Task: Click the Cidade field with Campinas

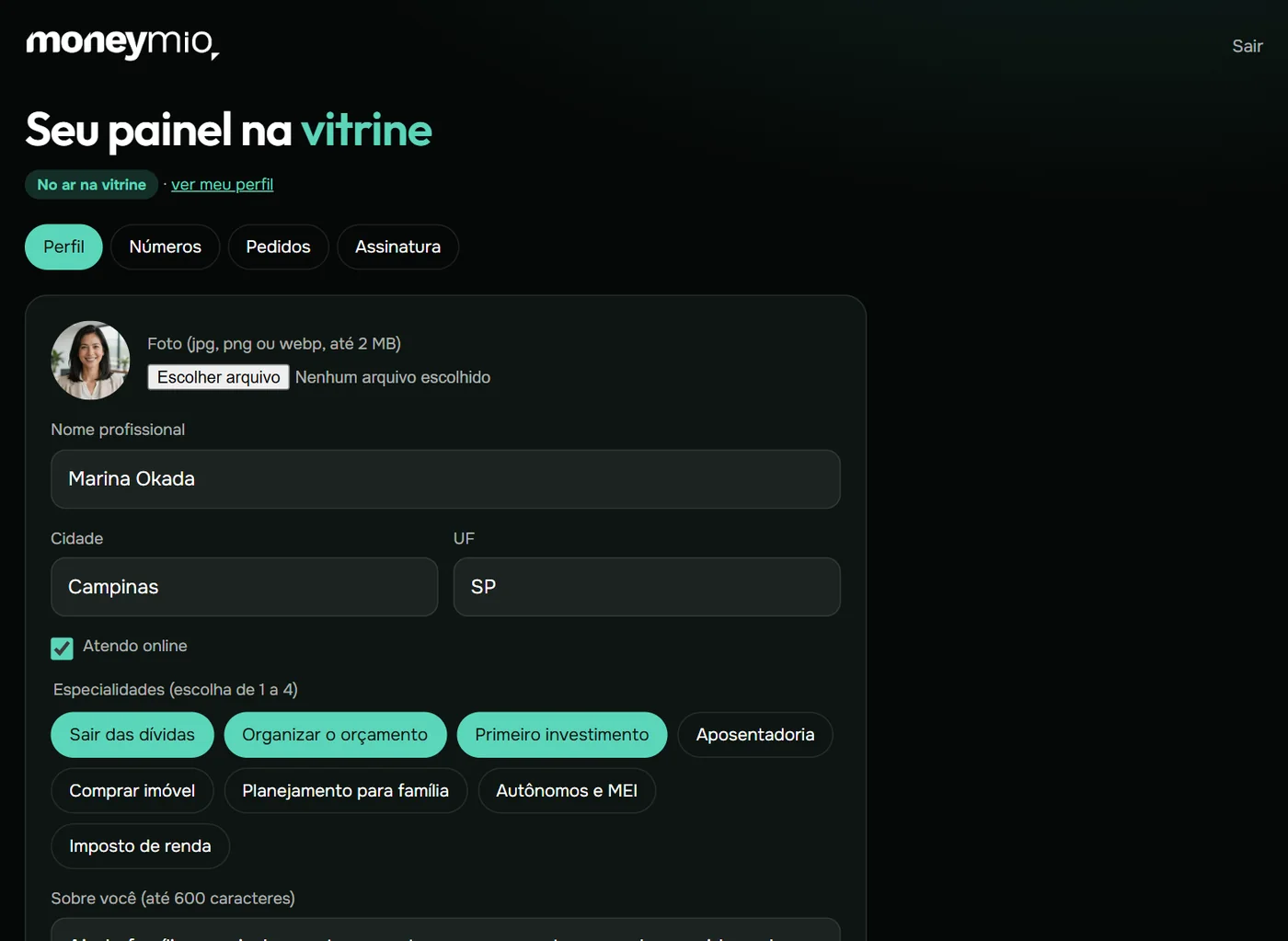Action: (x=244, y=587)
